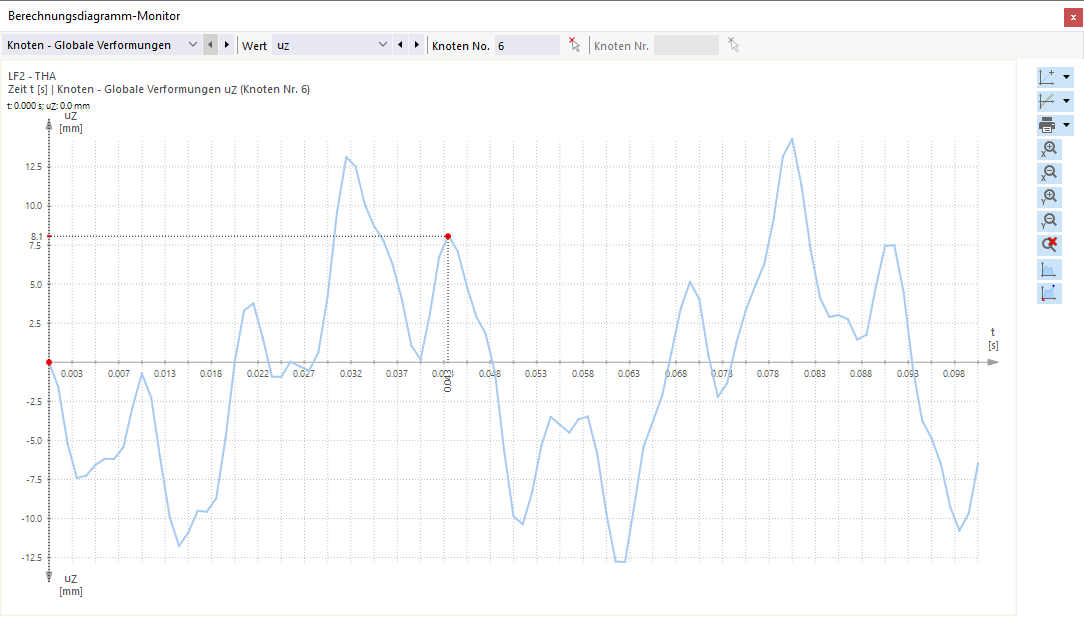This screenshot has width=1084, height=624.
Task: Click the red marker at 8.1 mm peak
Action: tap(448, 236)
